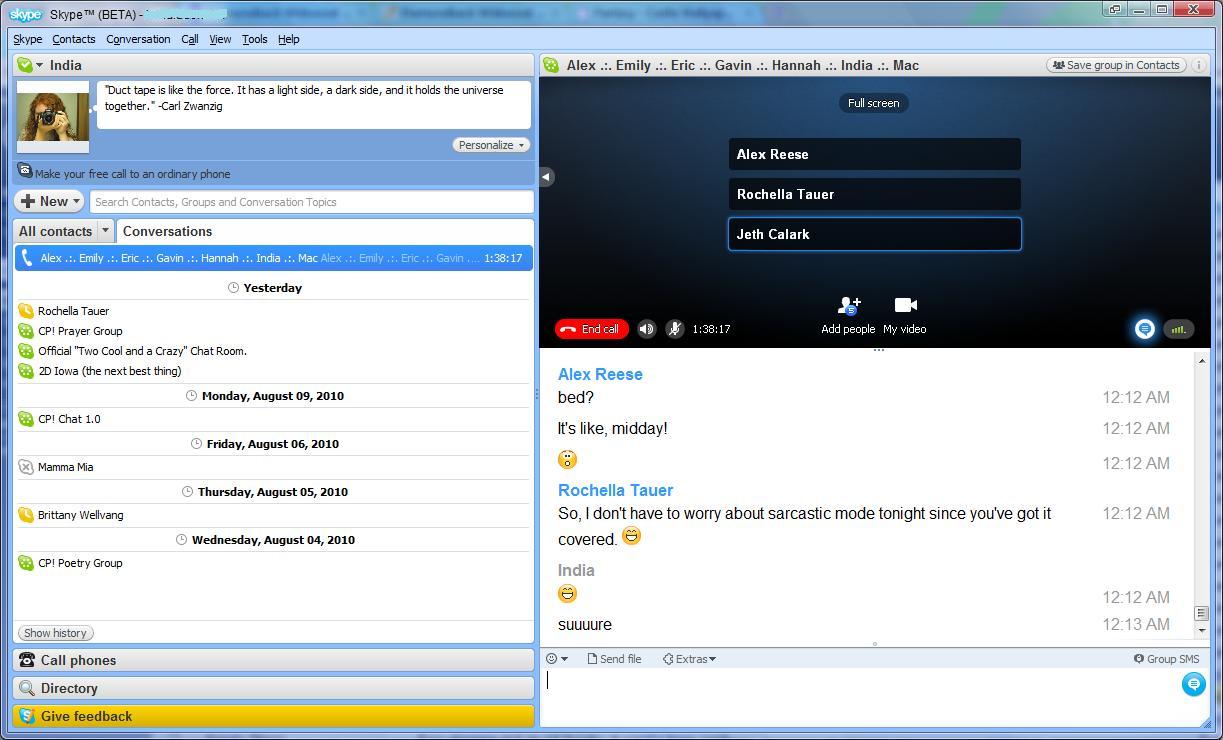Screen dimensions: 1223x740
Task: Open the Contacts menu
Action: [x=74, y=39]
